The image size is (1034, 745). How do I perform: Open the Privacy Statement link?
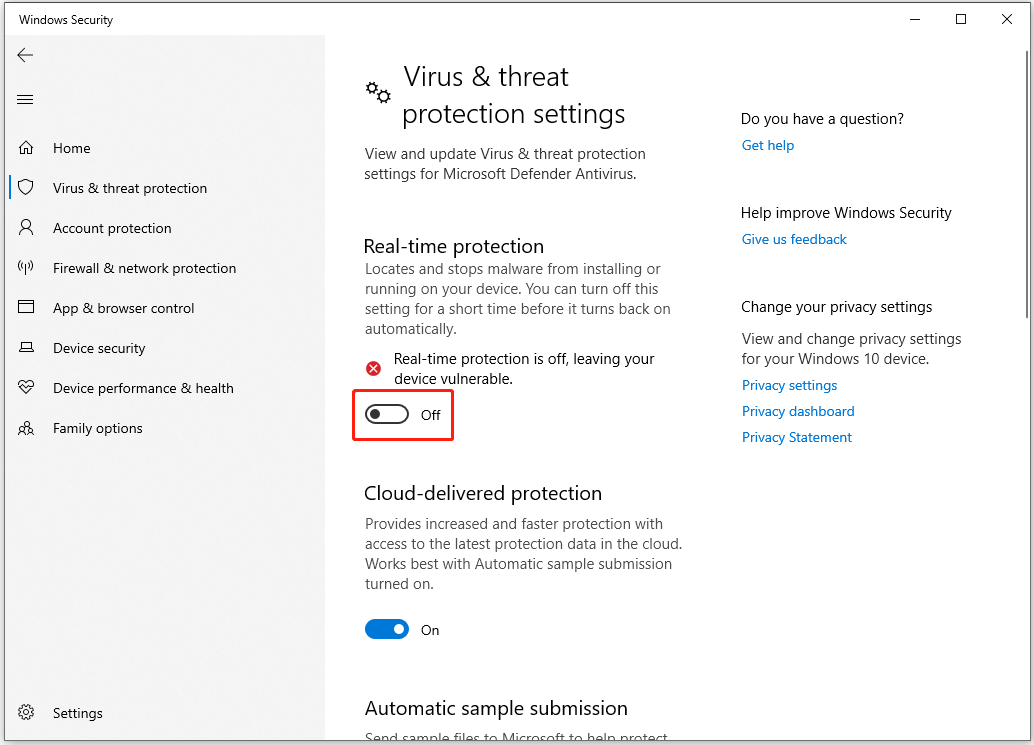[797, 438]
